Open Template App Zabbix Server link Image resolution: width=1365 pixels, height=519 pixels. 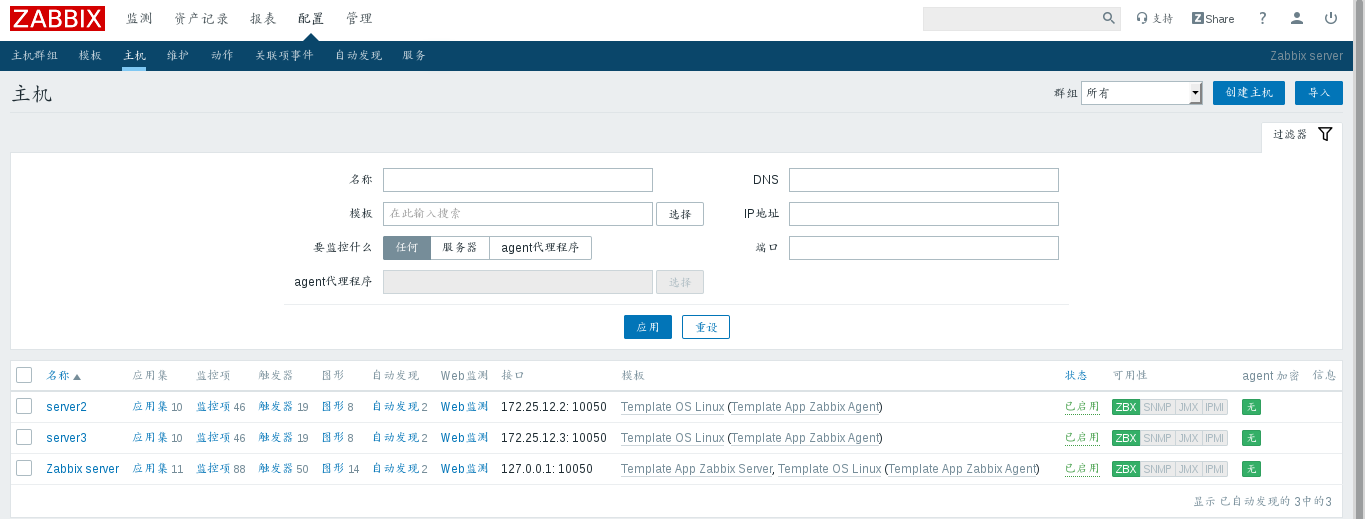[x=696, y=469]
